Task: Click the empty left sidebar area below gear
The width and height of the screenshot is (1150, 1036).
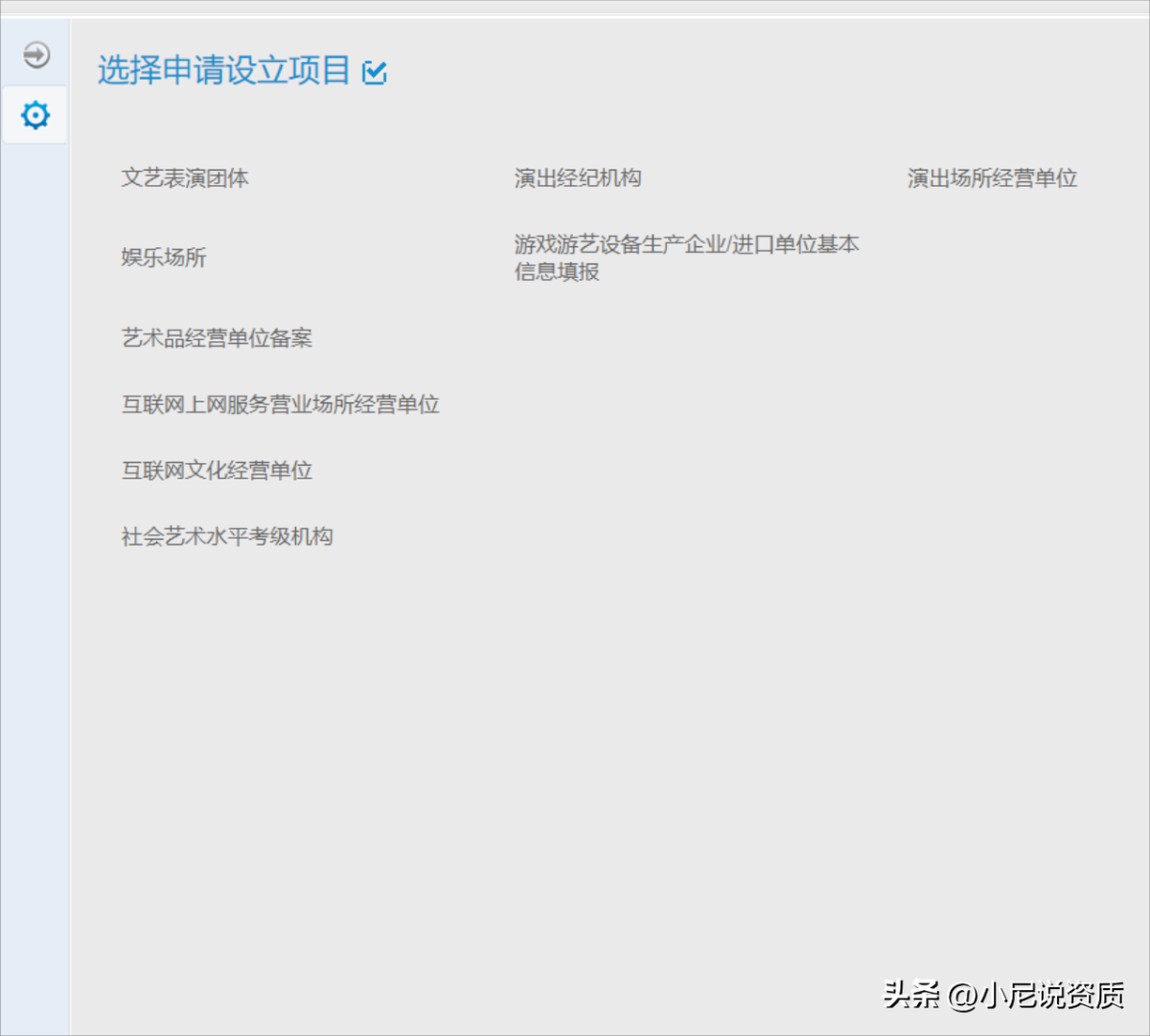Action: 34,575
